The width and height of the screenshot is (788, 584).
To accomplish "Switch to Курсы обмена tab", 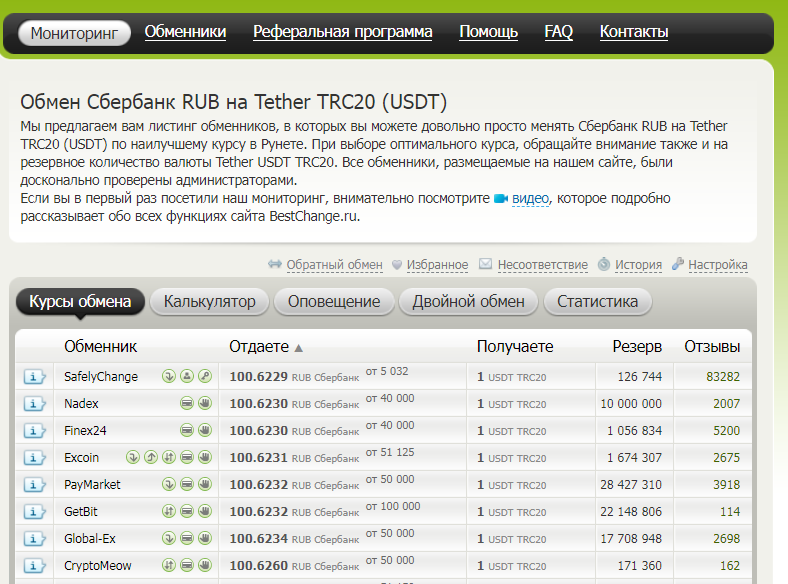I will pyautogui.click(x=80, y=302).
